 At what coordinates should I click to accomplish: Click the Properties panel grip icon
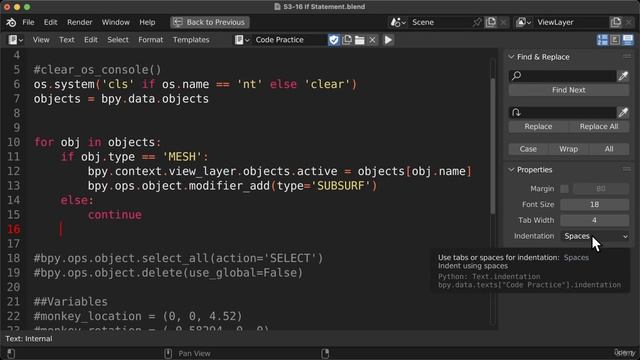pyautogui.click(x=627, y=169)
